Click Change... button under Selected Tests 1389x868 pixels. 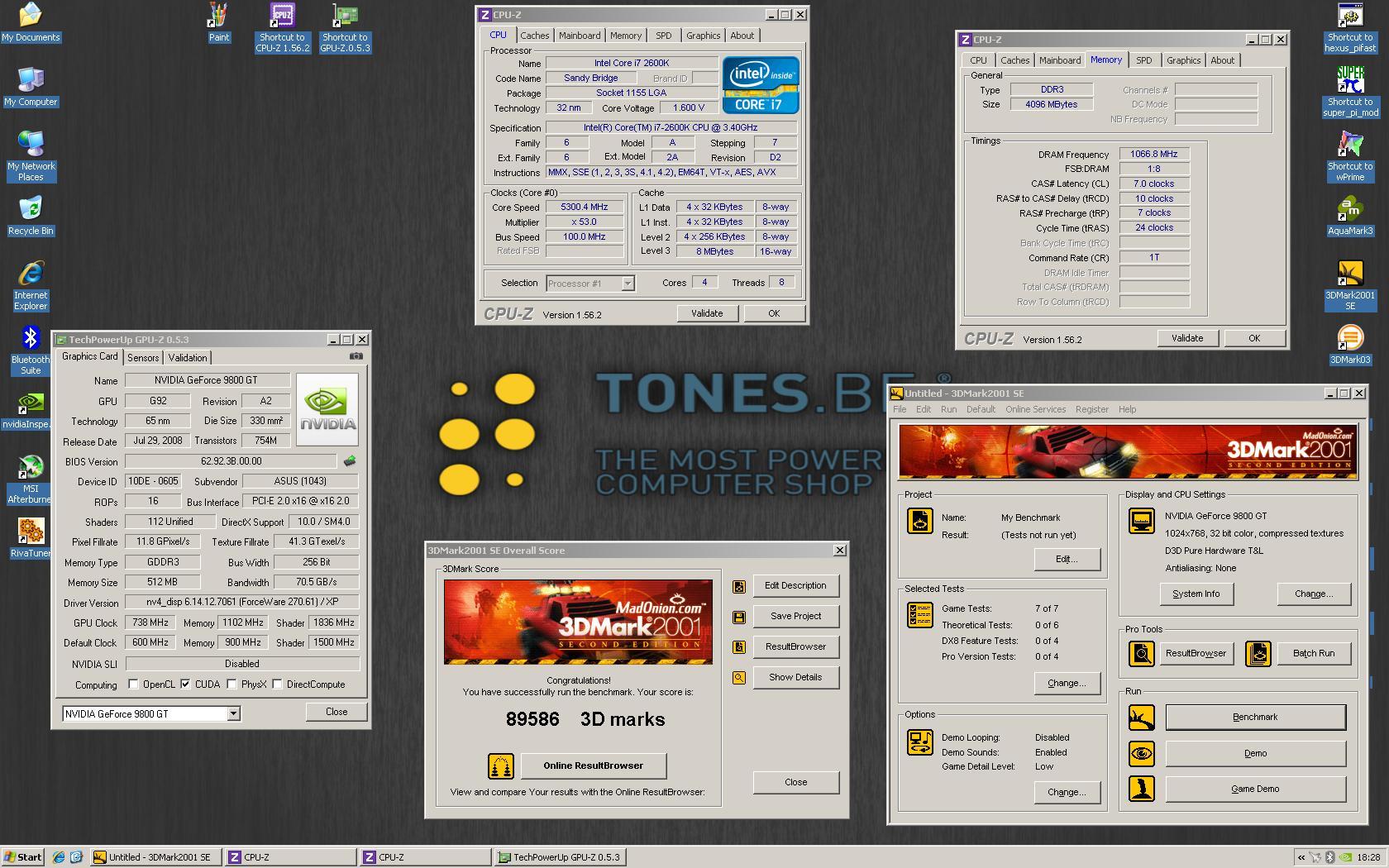pyautogui.click(x=1067, y=684)
